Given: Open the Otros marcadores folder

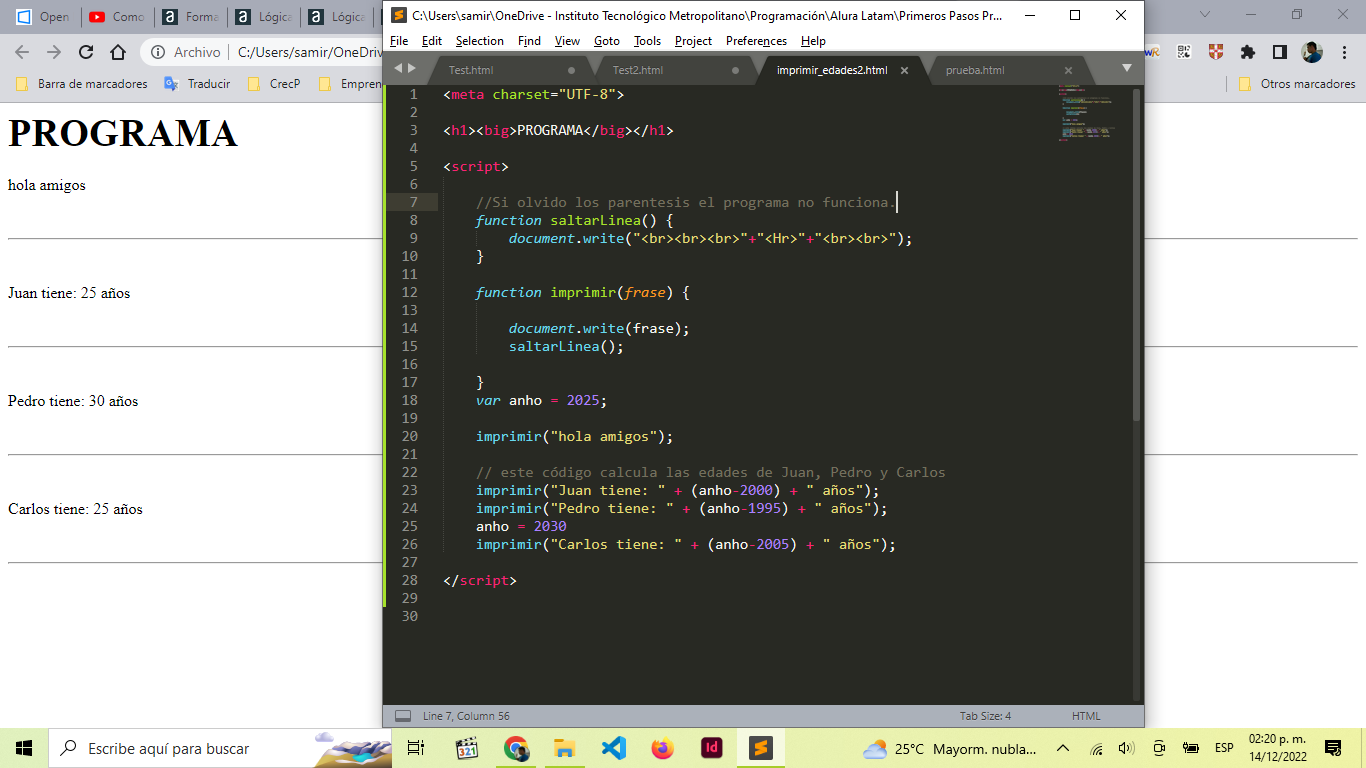Looking at the screenshot, I should point(1297,84).
